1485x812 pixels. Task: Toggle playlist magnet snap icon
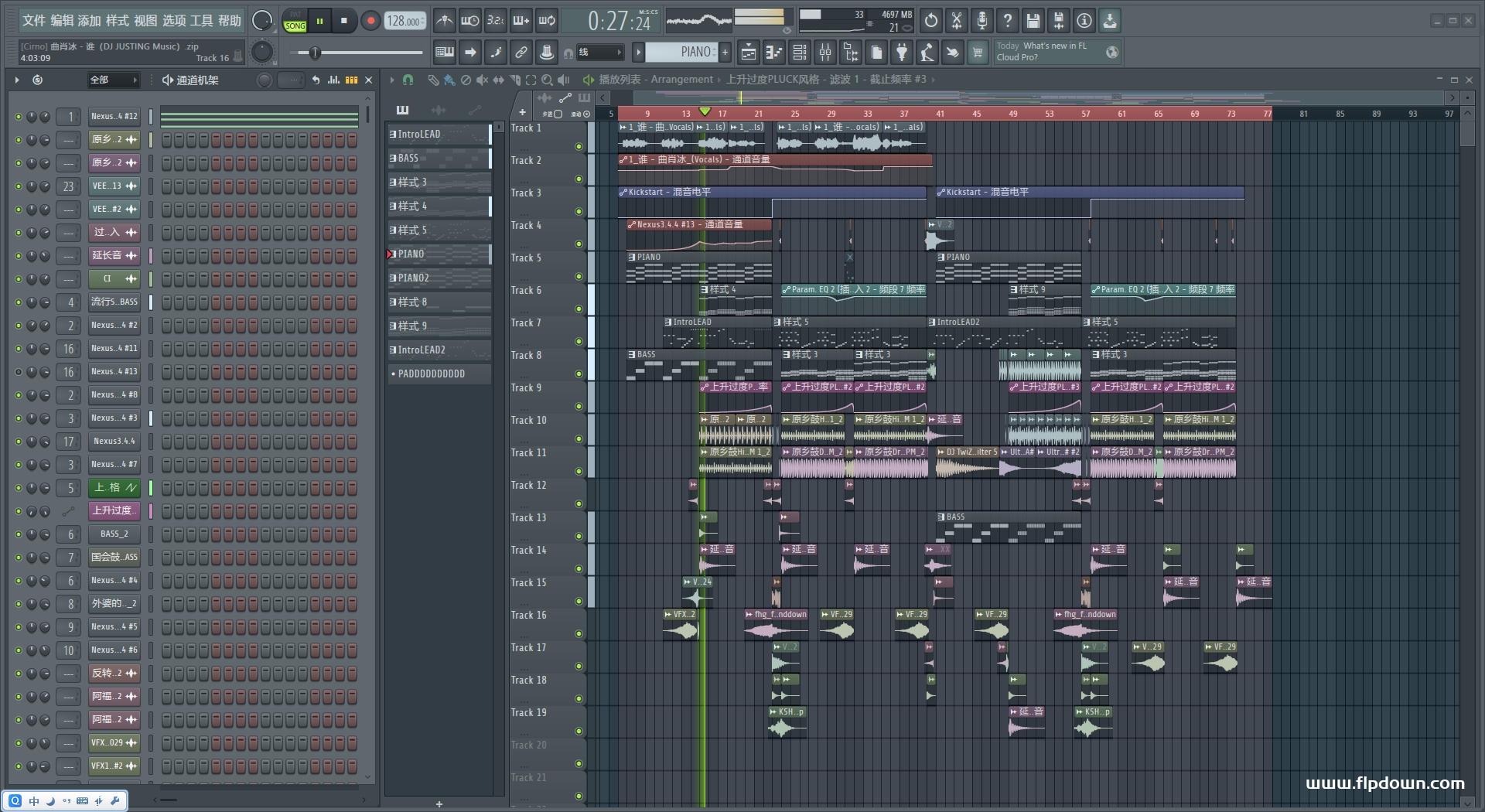(x=408, y=80)
